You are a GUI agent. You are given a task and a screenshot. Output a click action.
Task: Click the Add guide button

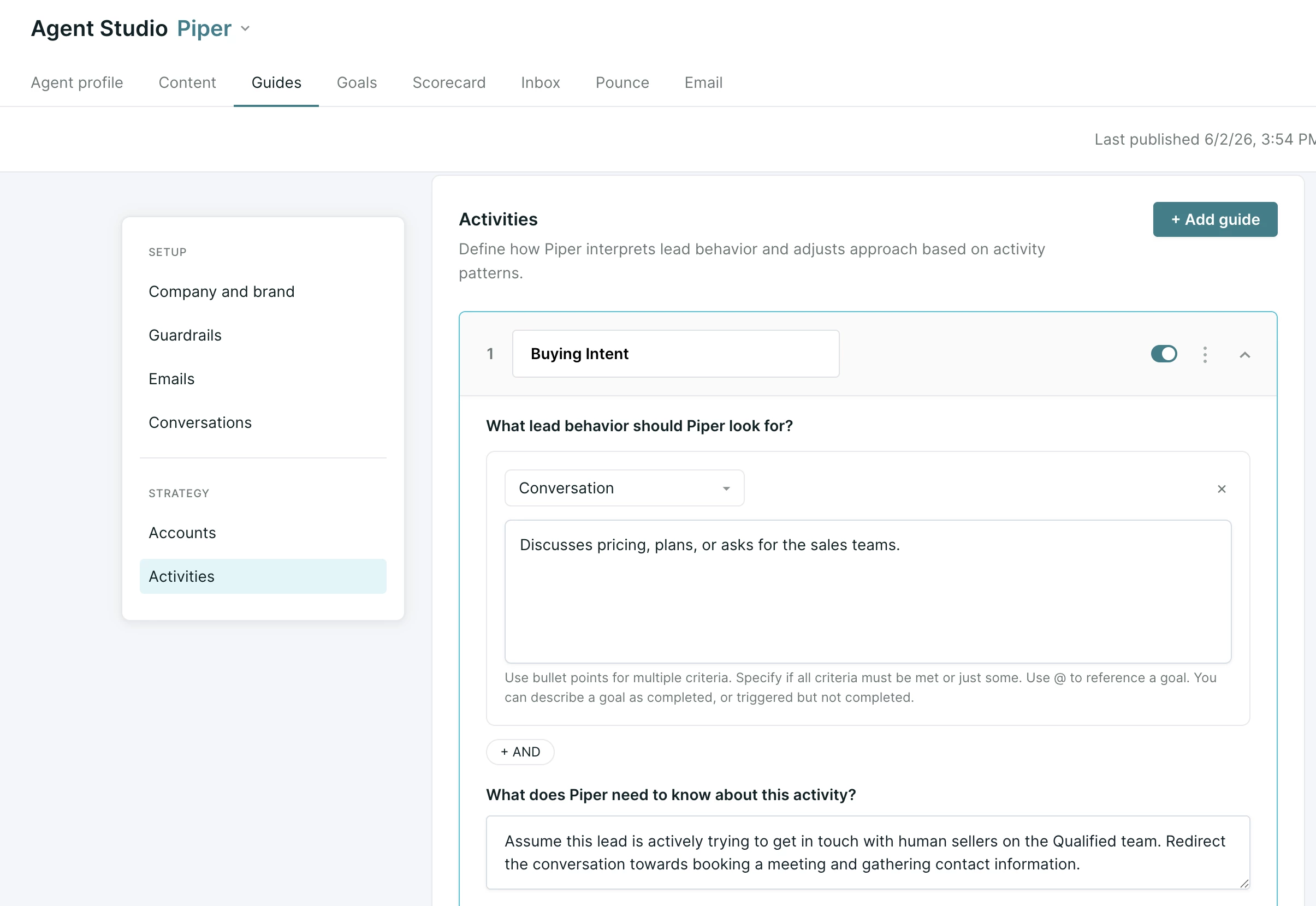coord(1215,219)
